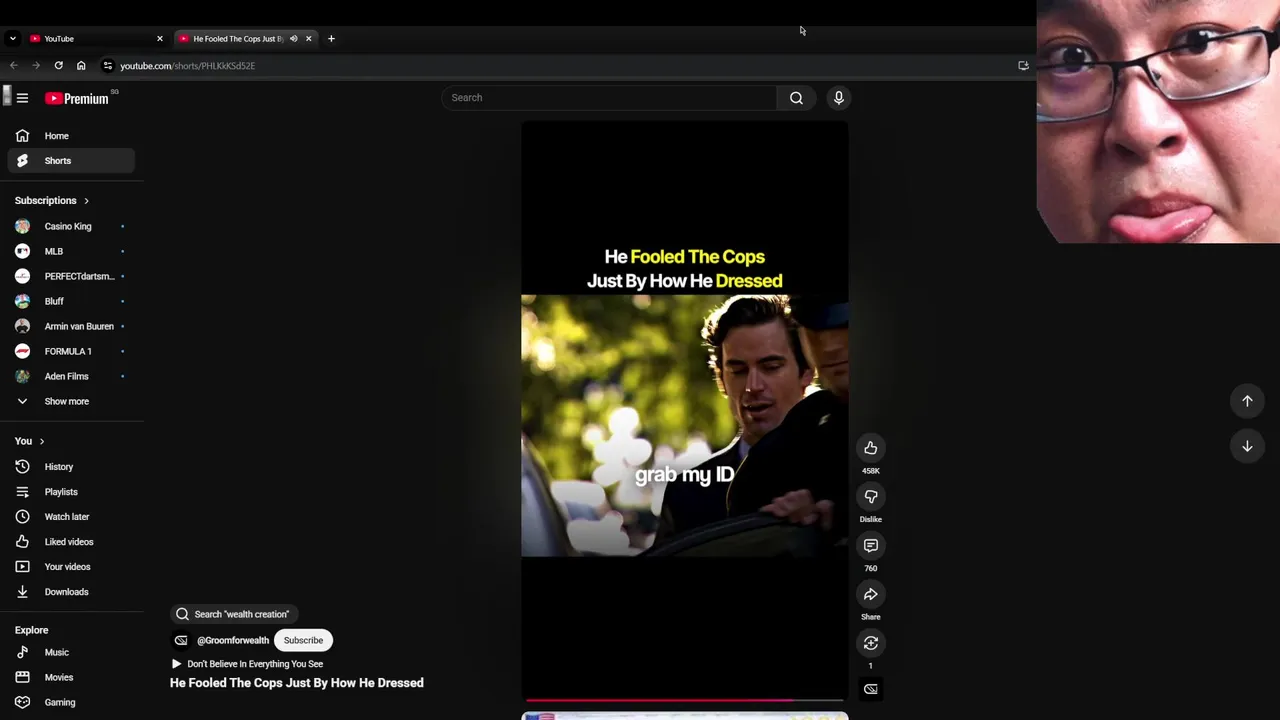
Task: Share this short via Share arrow
Action: coord(871,595)
